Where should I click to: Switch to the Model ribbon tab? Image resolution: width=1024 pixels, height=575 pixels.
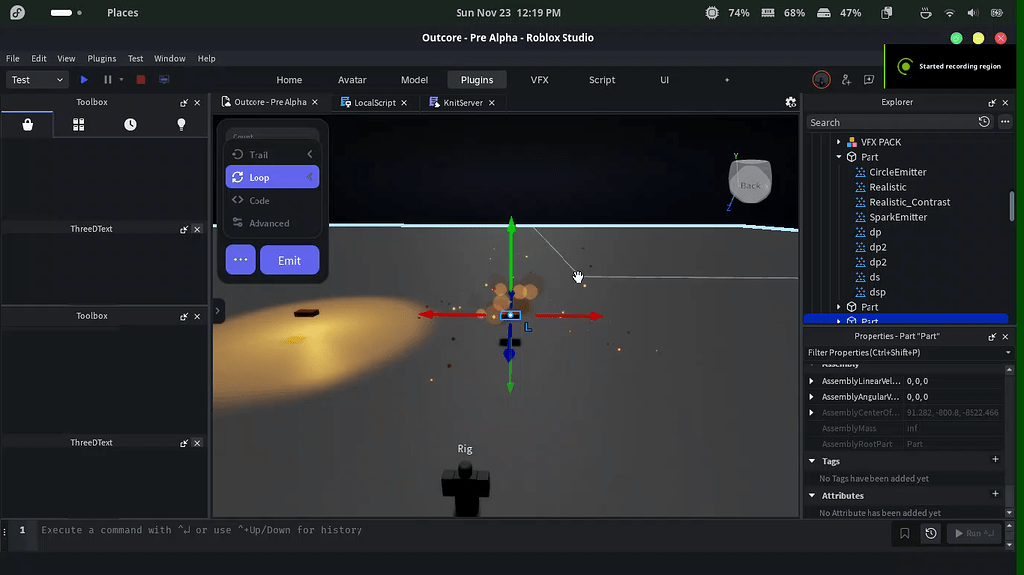click(414, 80)
